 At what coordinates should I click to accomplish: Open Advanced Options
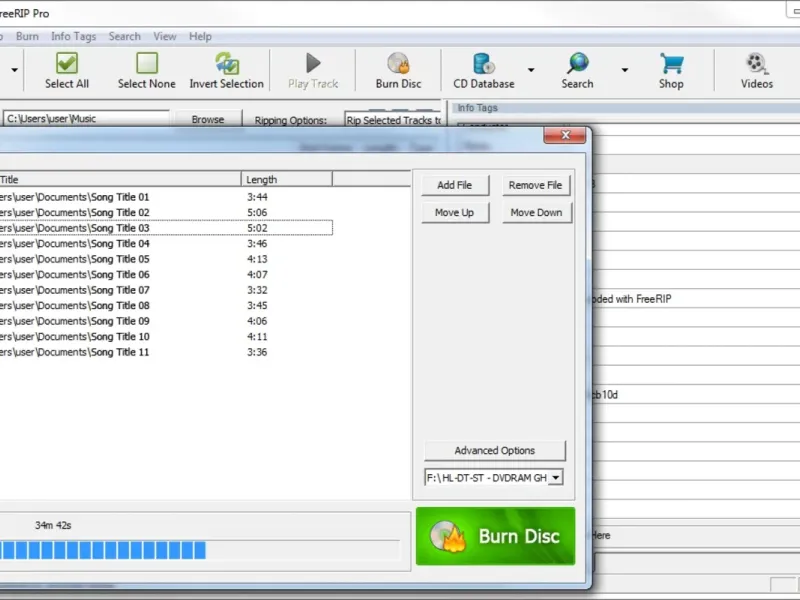point(495,451)
